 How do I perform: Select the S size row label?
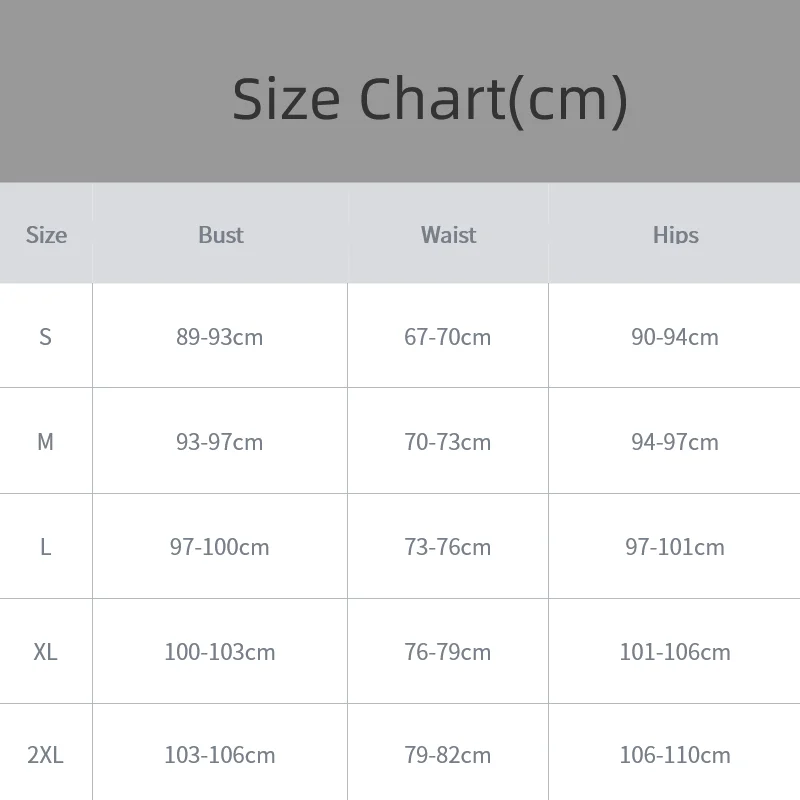pyautogui.click(x=45, y=337)
